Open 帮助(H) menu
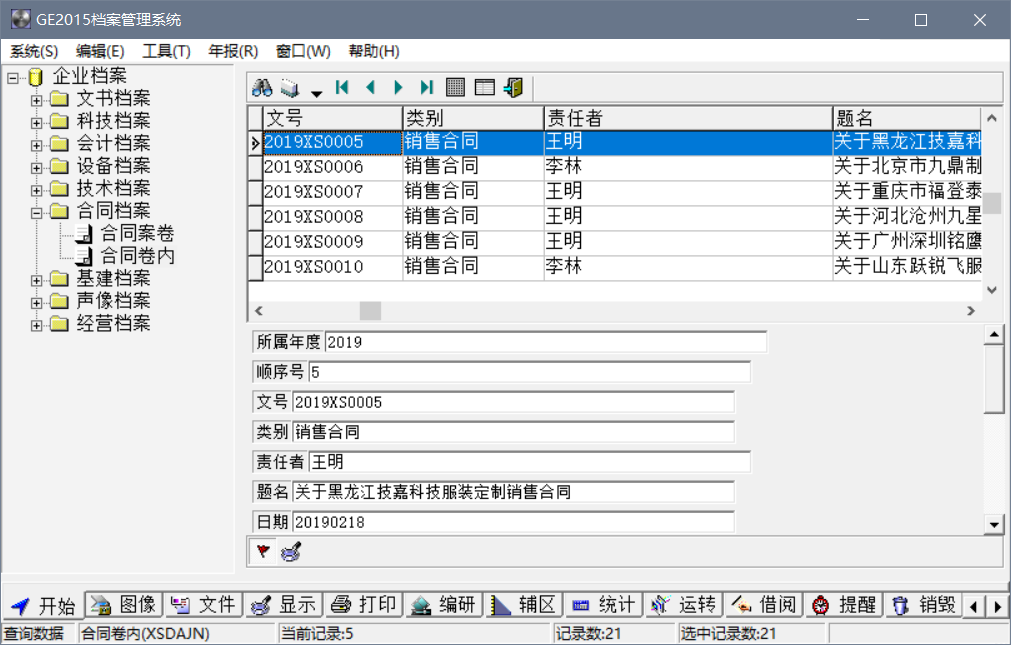The height and width of the screenshot is (645, 1011). [x=374, y=51]
